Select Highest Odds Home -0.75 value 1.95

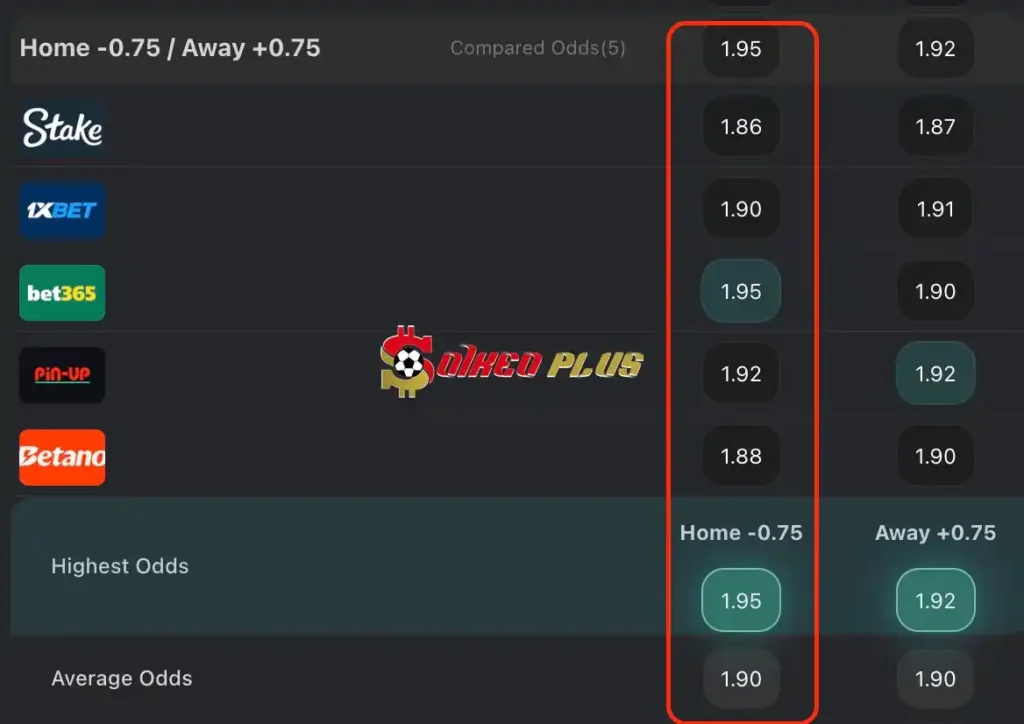pyautogui.click(x=741, y=600)
